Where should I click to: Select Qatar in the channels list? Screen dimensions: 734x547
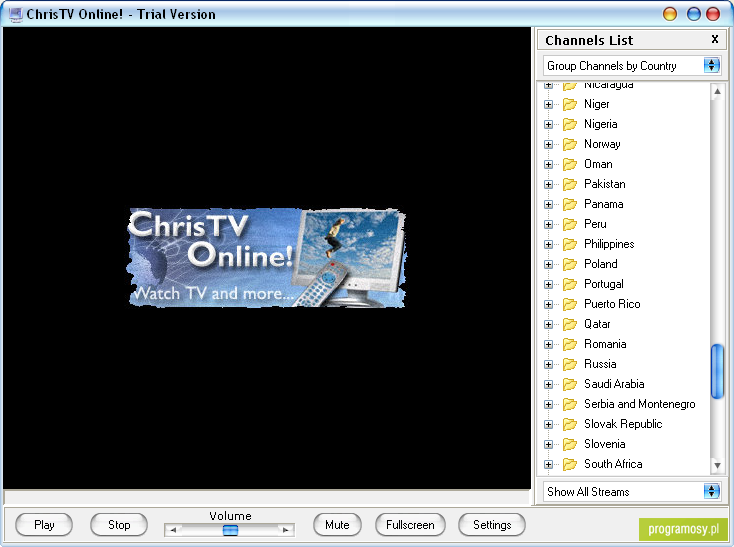597,324
